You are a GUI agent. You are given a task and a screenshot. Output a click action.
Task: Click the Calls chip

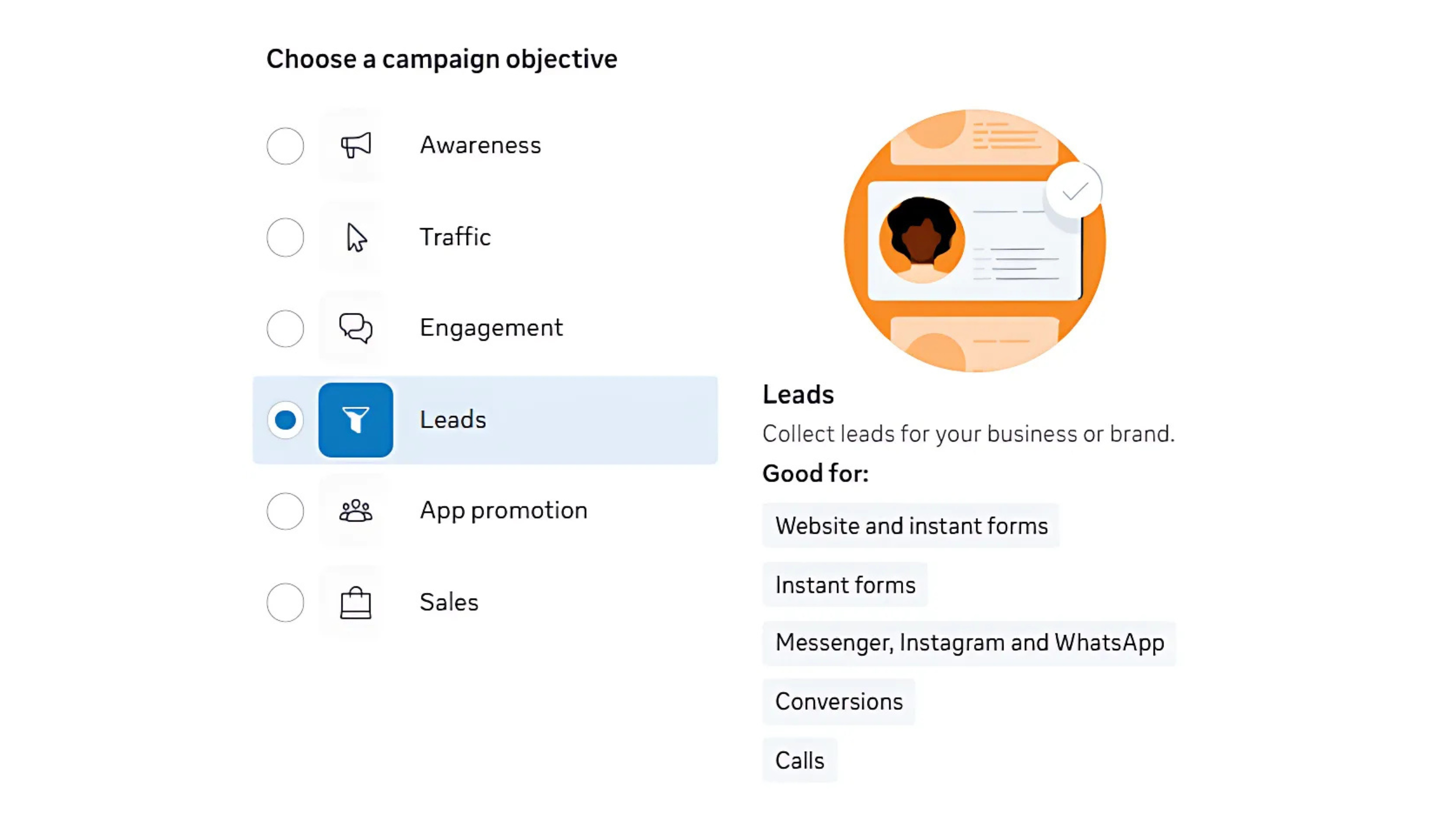pyautogui.click(x=800, y=760)
